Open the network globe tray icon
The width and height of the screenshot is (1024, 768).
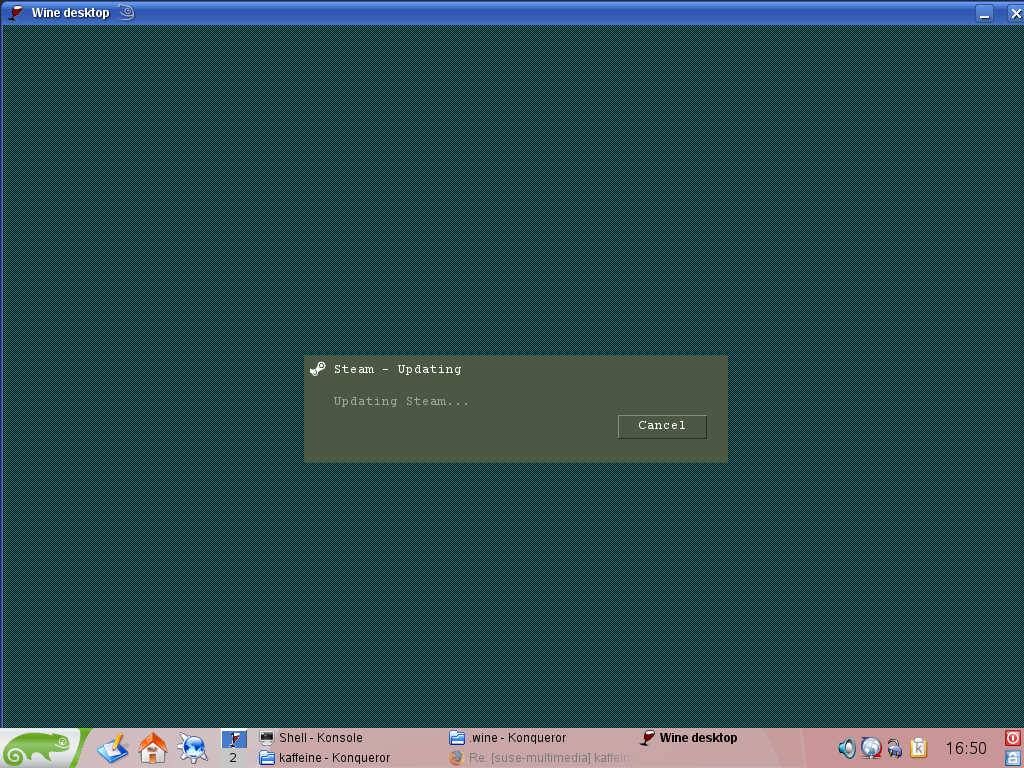pyautogui.click(x=871, y=748)
